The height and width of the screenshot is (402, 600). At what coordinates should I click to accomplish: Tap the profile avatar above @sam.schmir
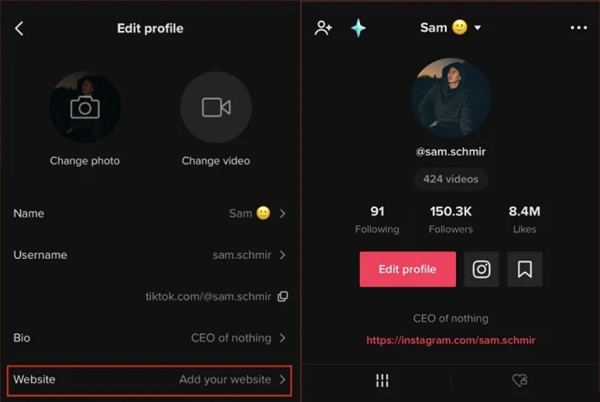pyautogui.click(x=450, y=97)
